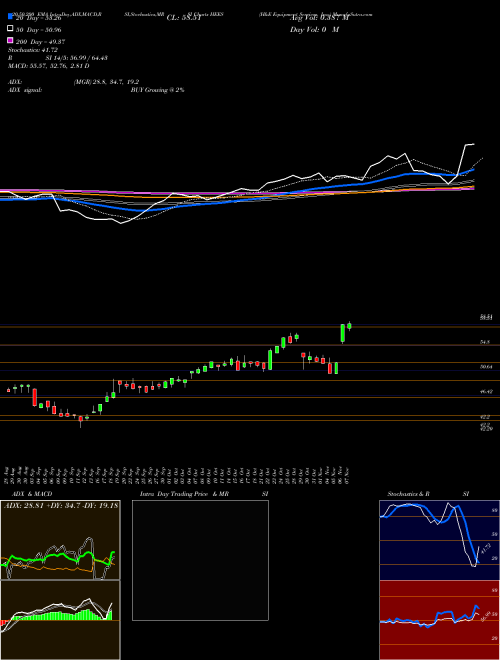This screenshot has width=500, height=660.
Task: Open the MACD histogram chart panel
Action: point(60,620)
